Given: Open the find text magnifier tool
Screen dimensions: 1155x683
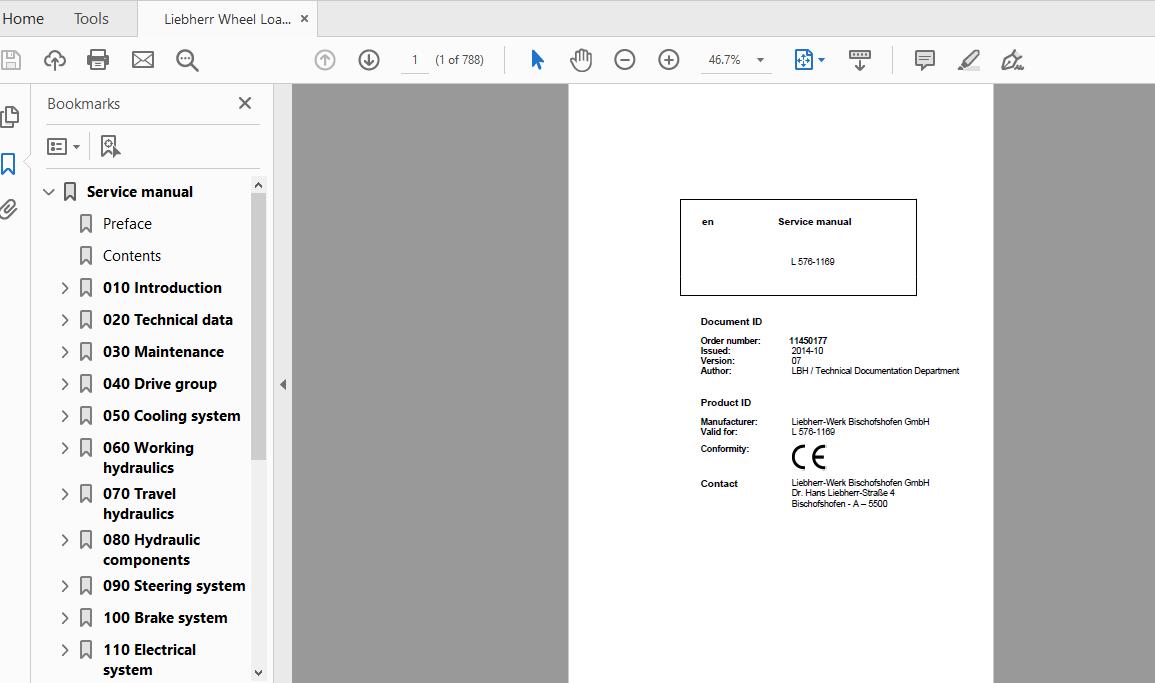Looking at the screenshot, I should (x=187, y=60).
